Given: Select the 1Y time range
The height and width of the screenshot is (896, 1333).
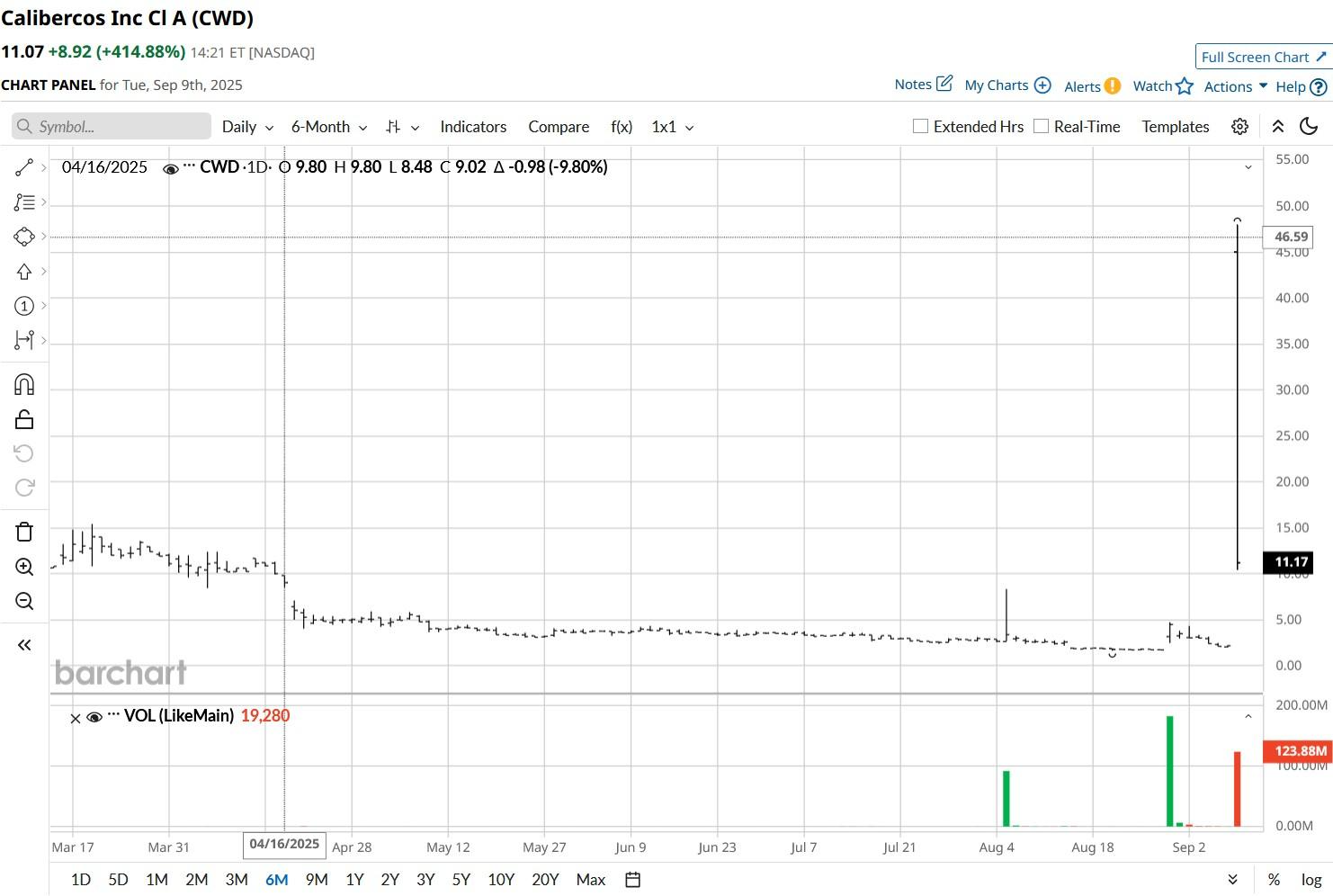Looking at the screenshot, I should (354, 880).
